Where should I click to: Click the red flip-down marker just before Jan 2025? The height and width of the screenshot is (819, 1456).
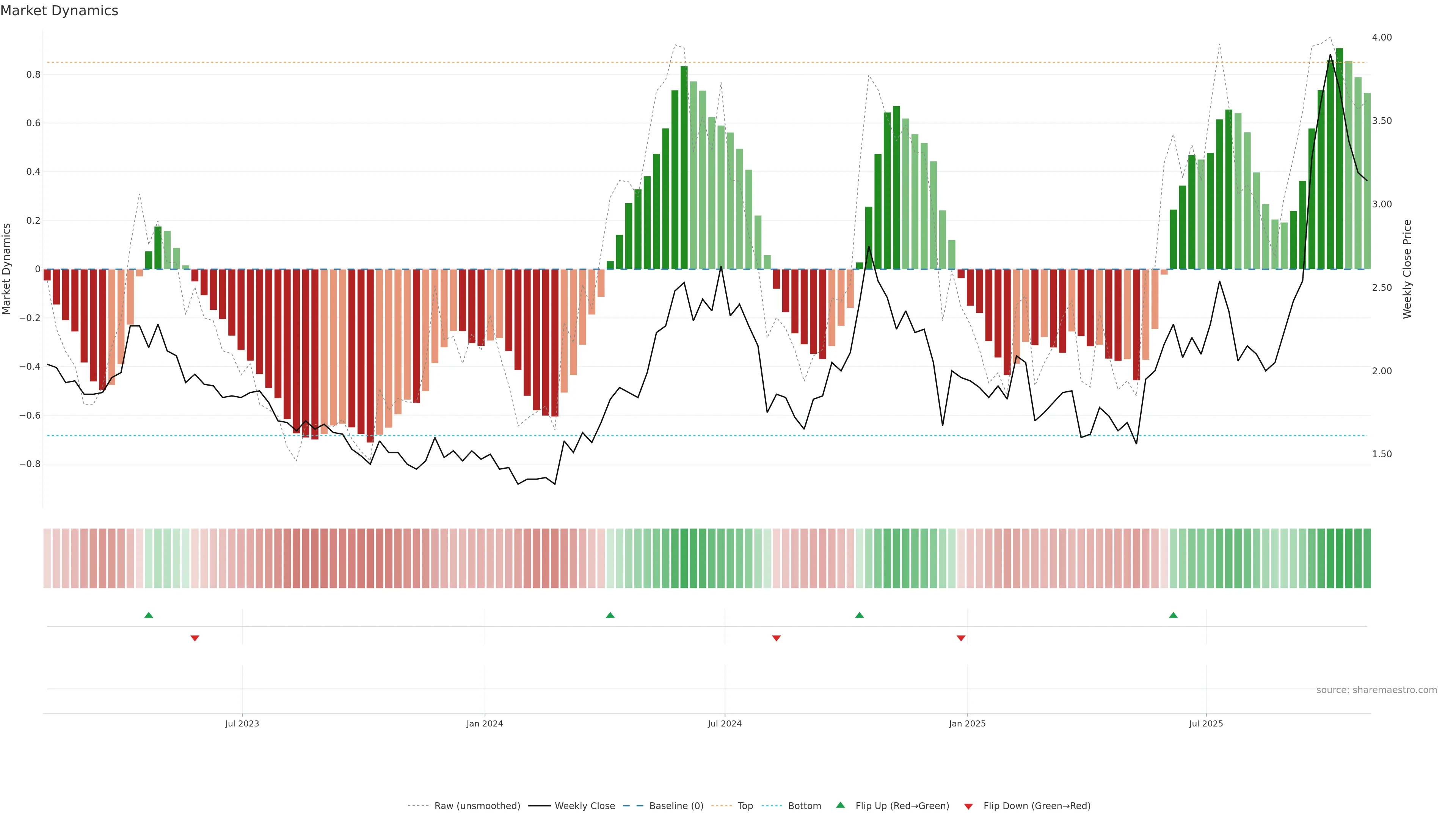[x=961, y=638]
